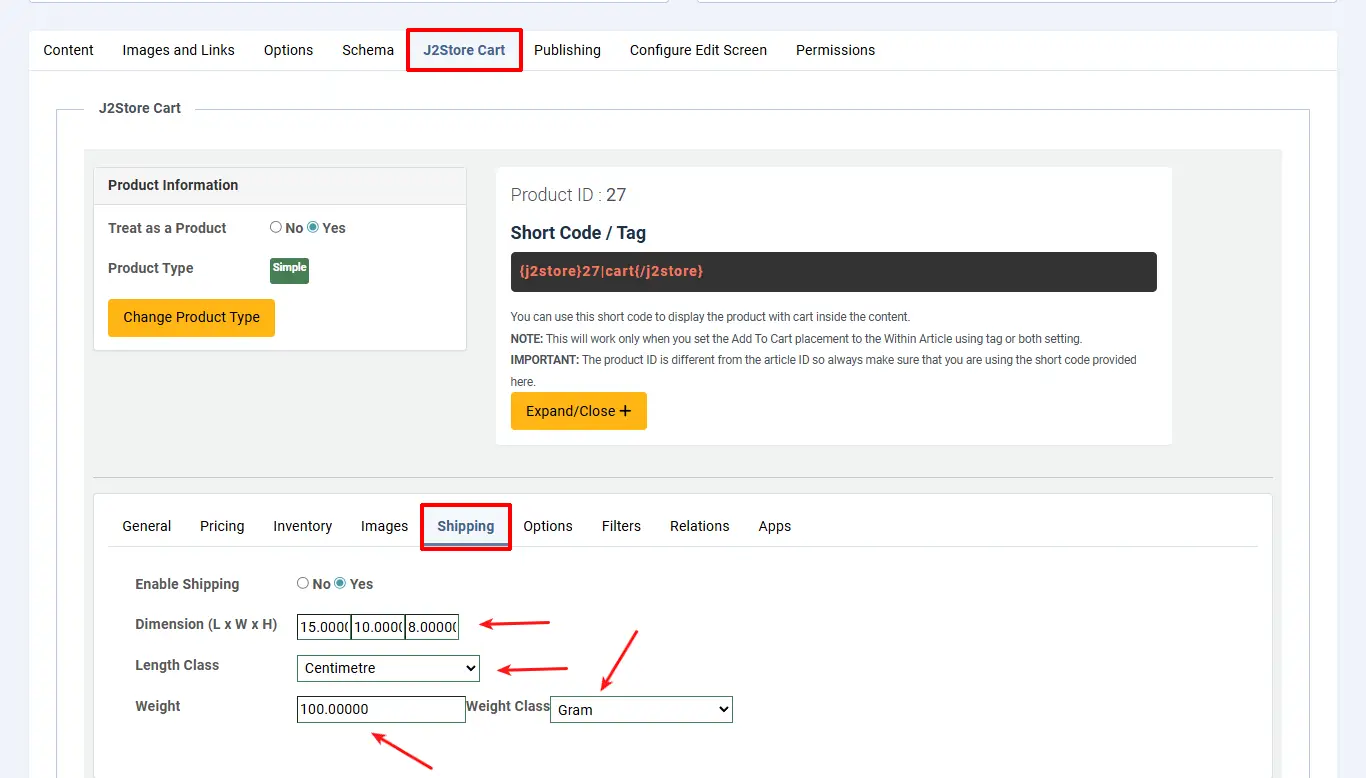Click the Product Type label

(x=151, y=268)
